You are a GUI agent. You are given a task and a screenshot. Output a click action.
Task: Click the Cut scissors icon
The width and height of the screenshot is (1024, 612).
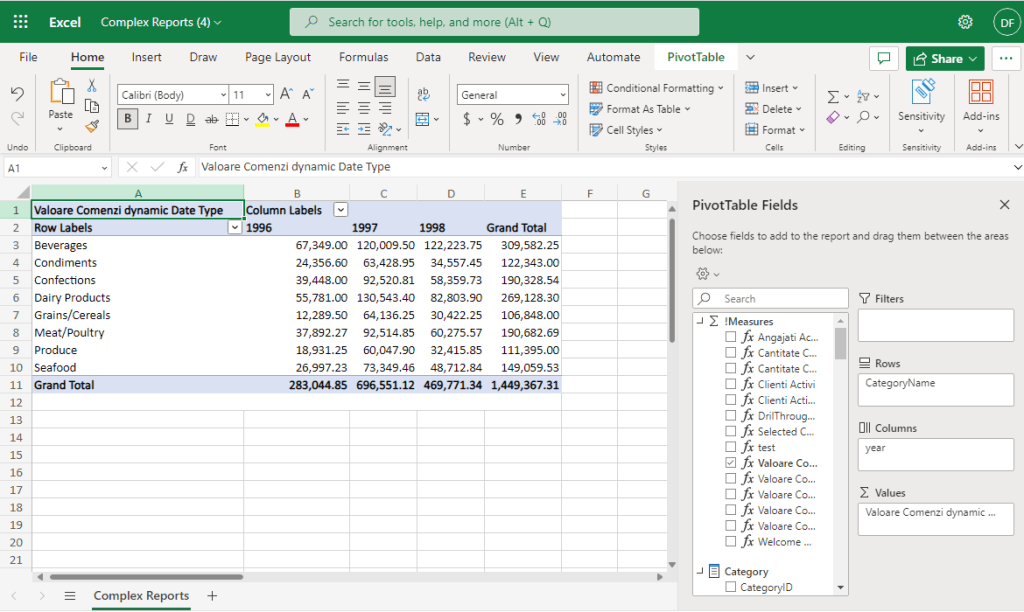[x=92, y=86]
